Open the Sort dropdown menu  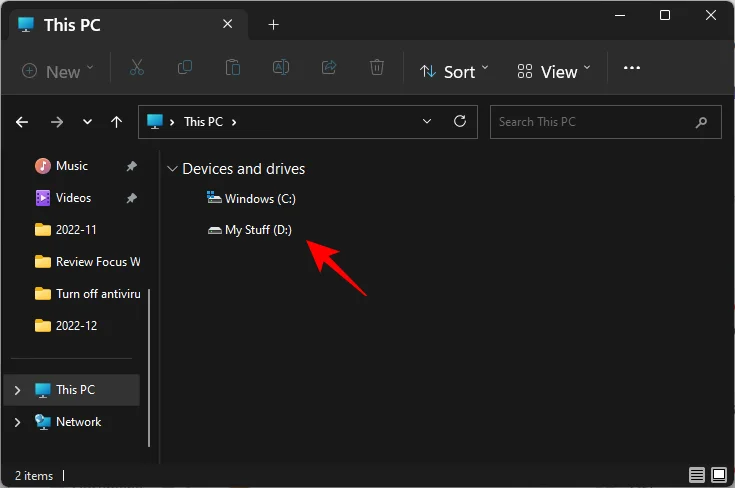pos(454,72)
